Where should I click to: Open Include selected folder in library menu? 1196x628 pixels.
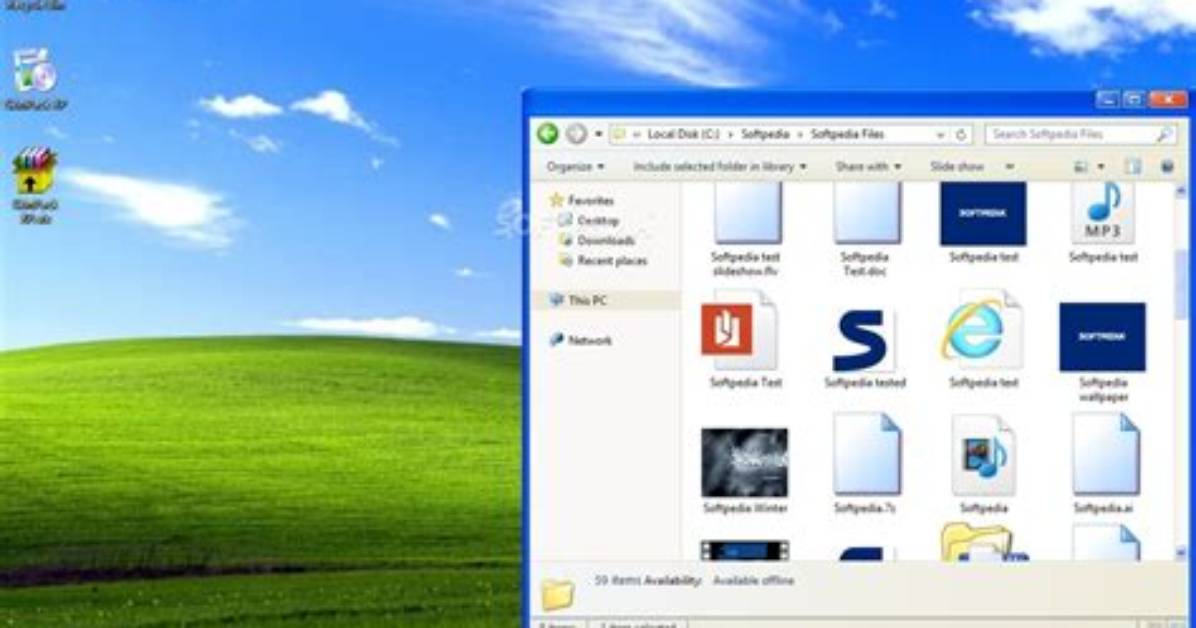[719, 166]
